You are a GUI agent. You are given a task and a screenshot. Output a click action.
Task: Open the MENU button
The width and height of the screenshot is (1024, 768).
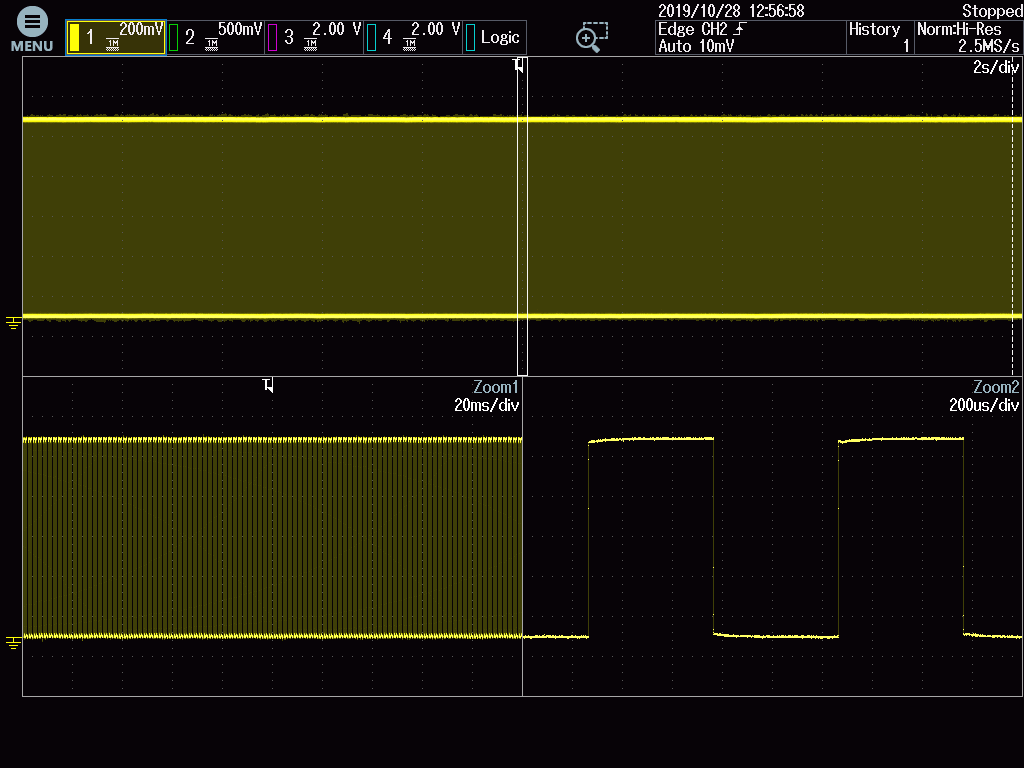pos(32,30)
